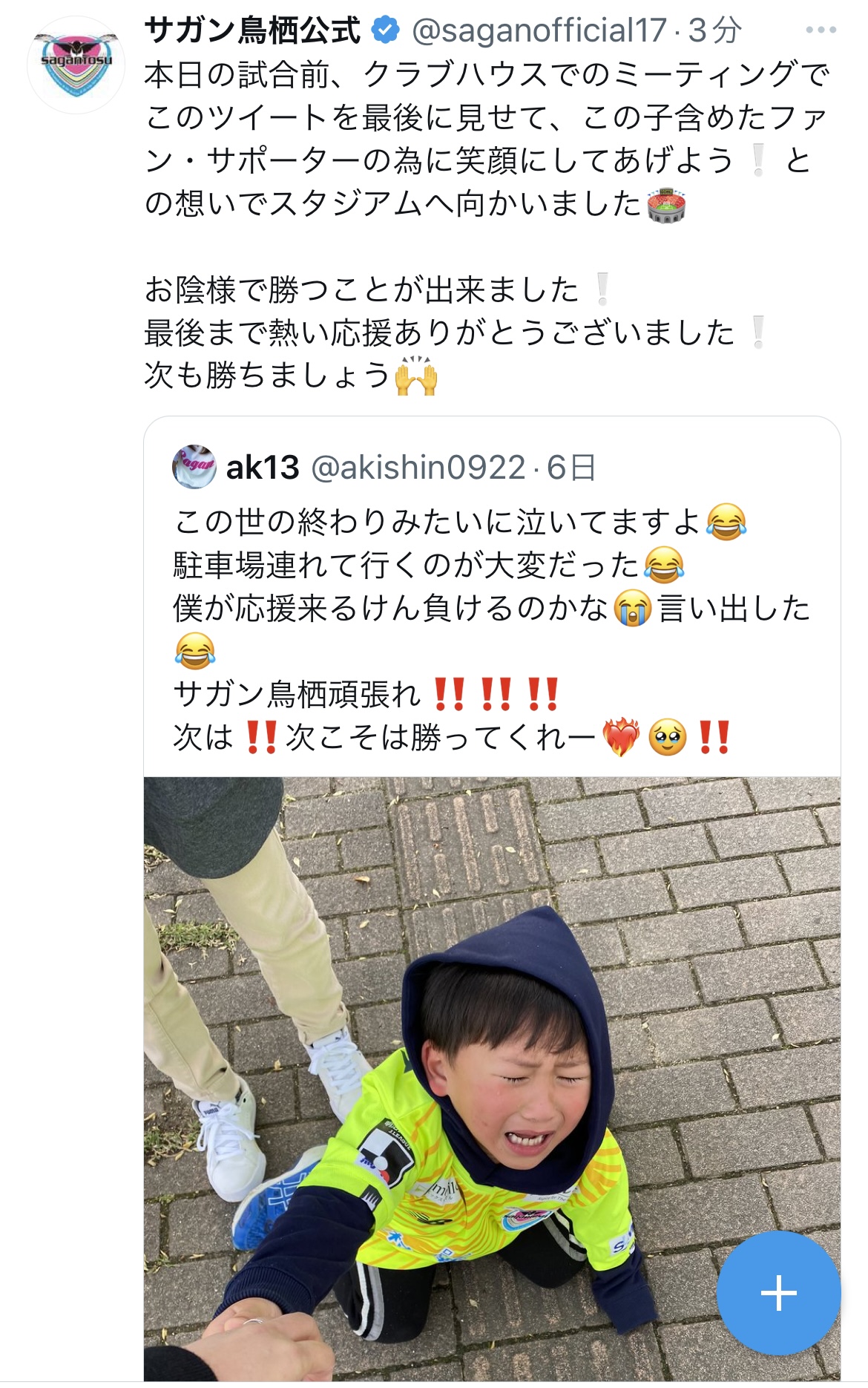Screen dimensions: 868x1388
Task: Open the ak13 user avatar
Action: click(194, 467)
